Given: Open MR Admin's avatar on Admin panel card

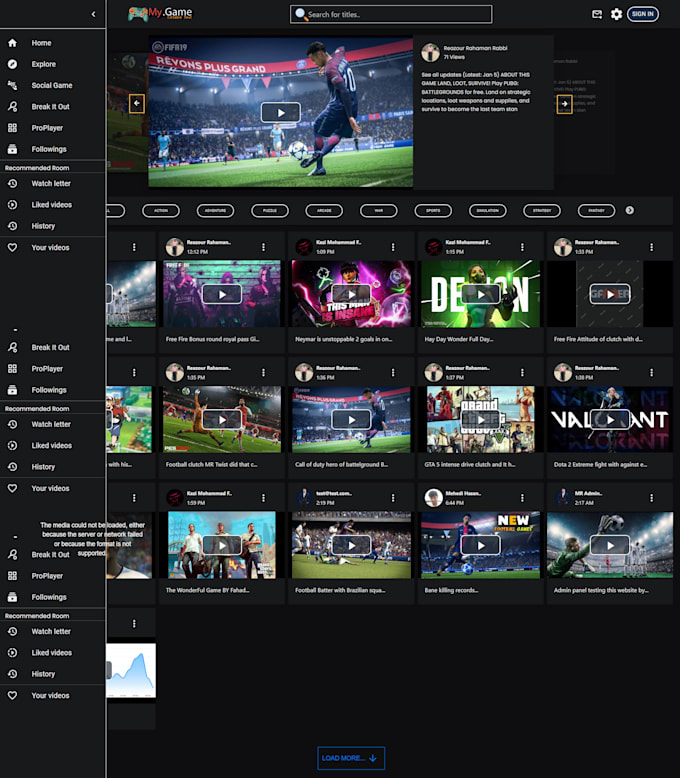Looking at the screenshot, I should pos(563,498).
